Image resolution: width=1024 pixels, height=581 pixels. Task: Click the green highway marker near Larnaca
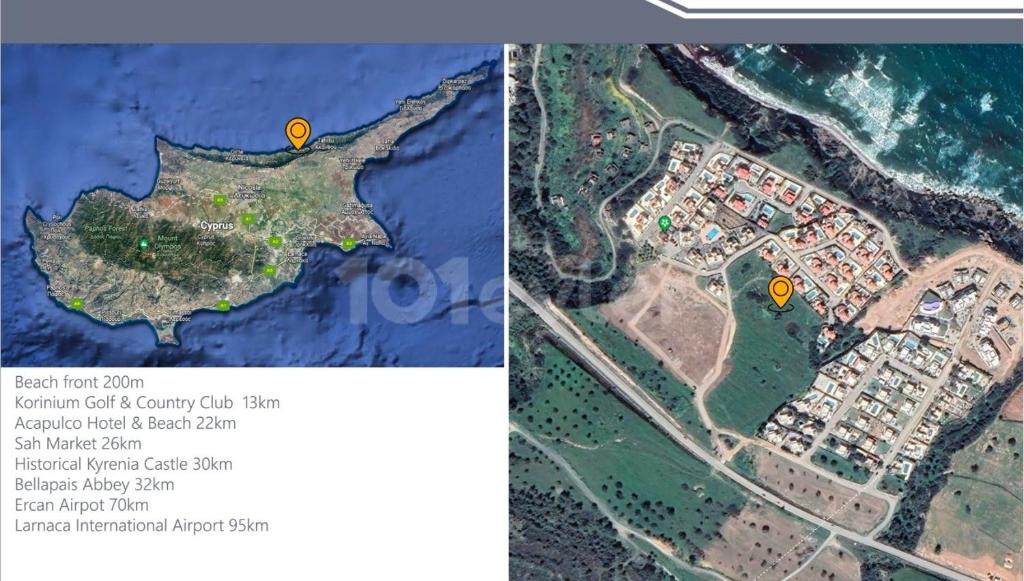(x=274, y=241)
